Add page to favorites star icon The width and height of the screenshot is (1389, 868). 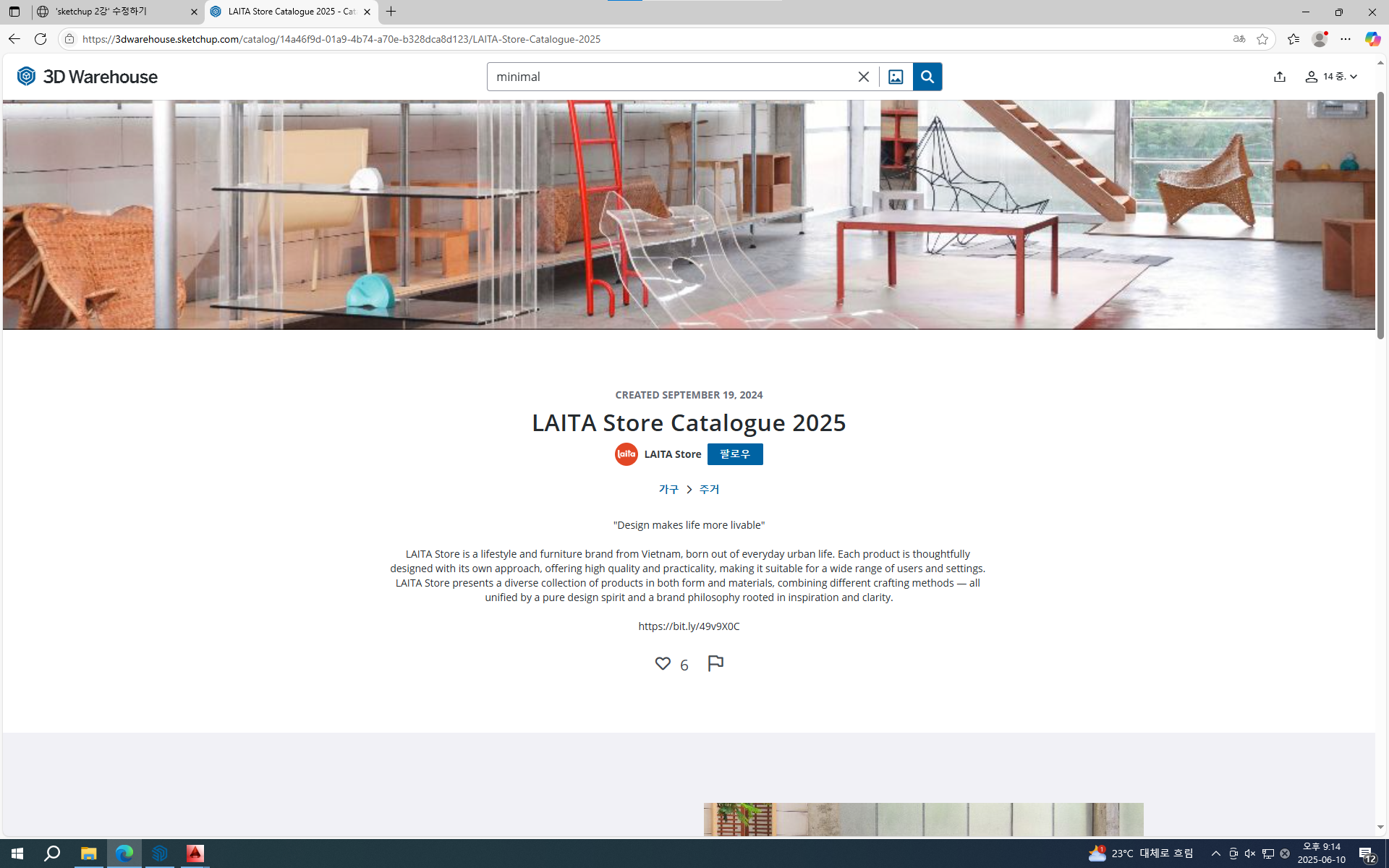[x=1262, y=39]
